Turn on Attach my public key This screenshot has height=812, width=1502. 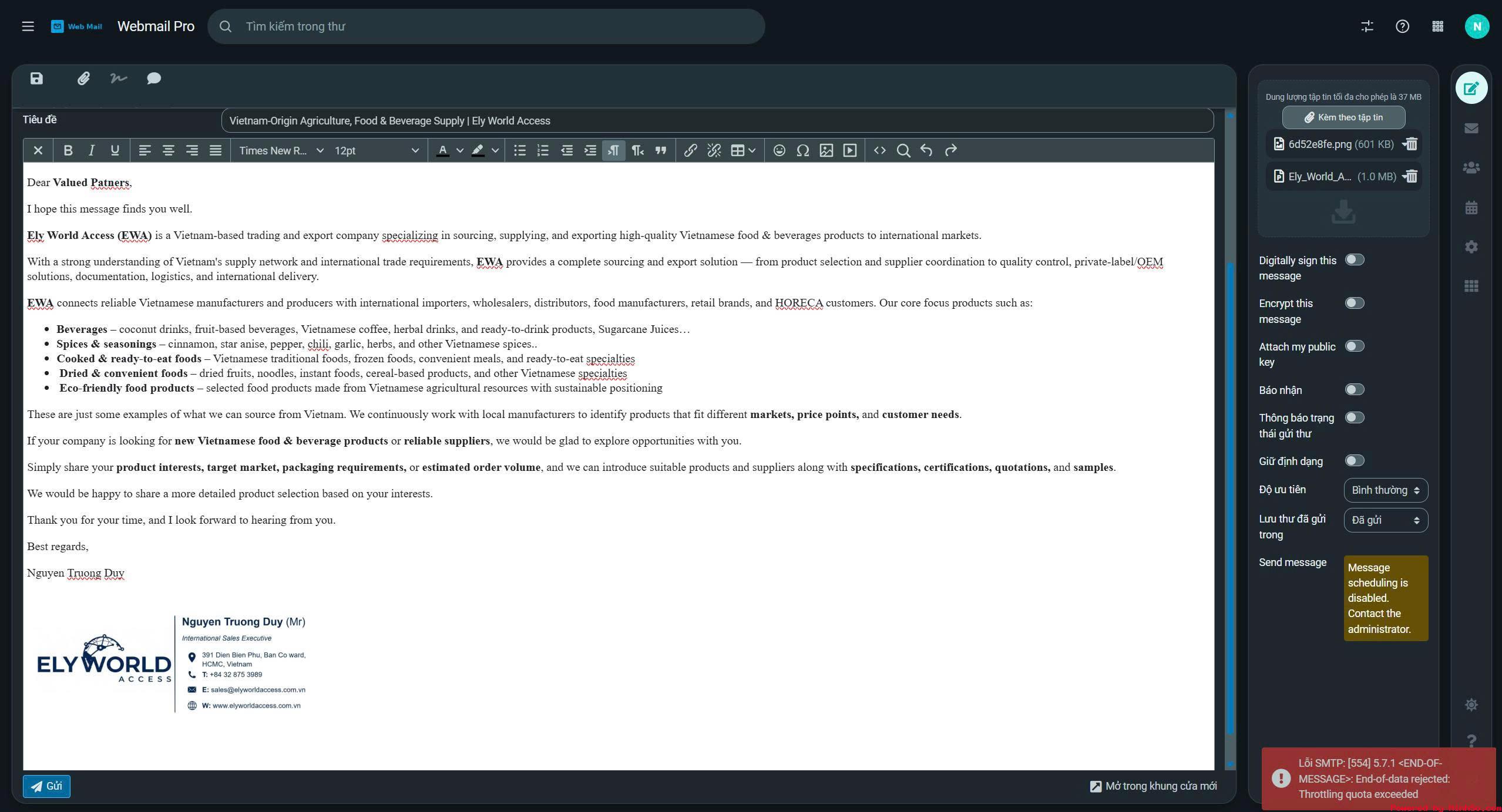coord(1355,346)
